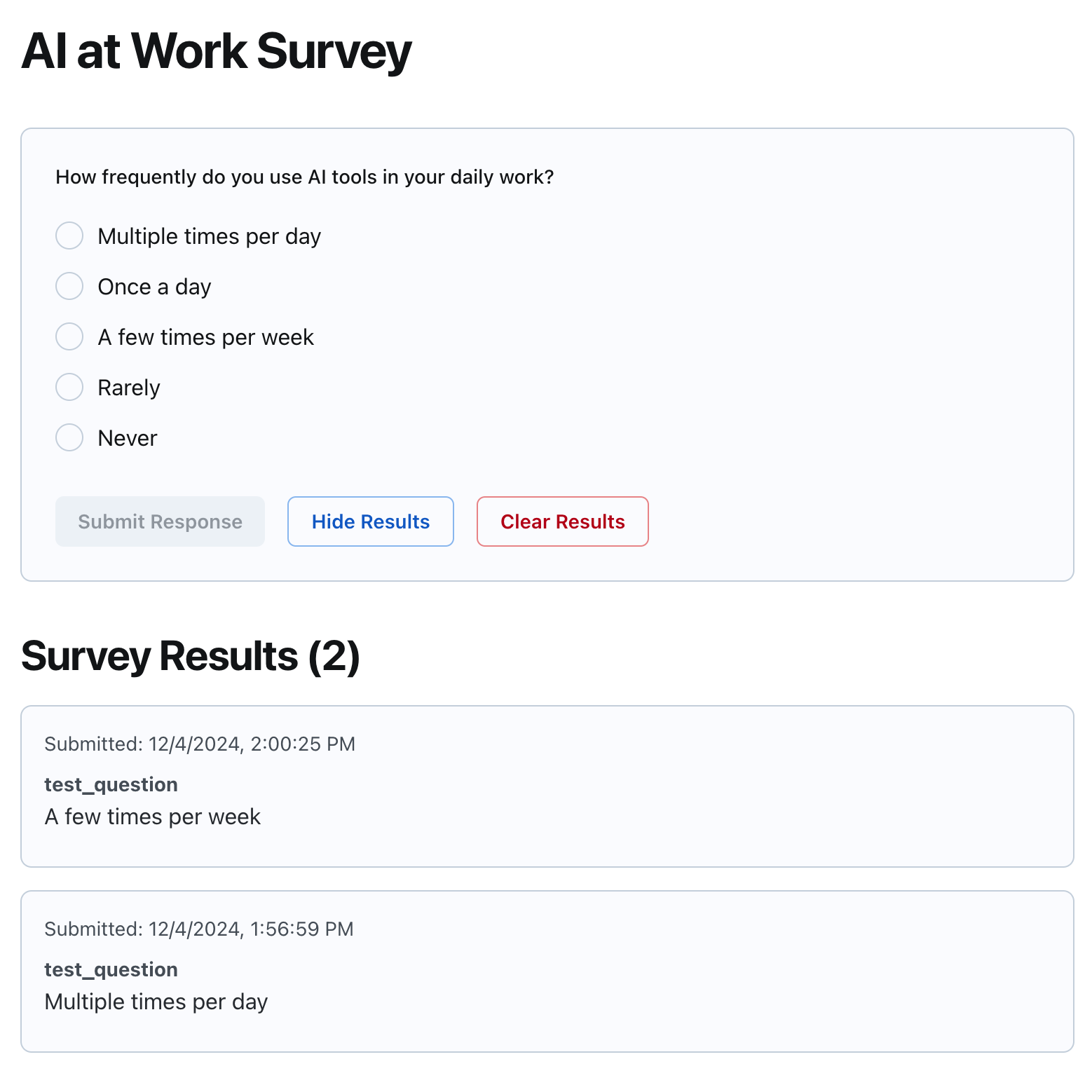Viewport: 1092px width, 1092px height.
Task: Click 'A few times per week' result answer
Action: (x=153, y=816)
